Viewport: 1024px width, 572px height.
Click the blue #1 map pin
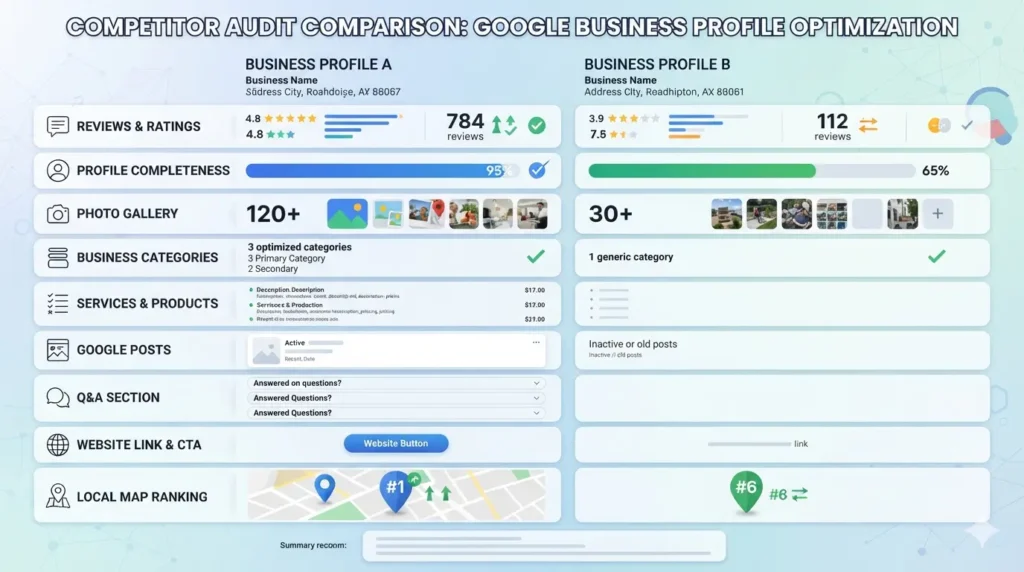[x=396, y=491]
